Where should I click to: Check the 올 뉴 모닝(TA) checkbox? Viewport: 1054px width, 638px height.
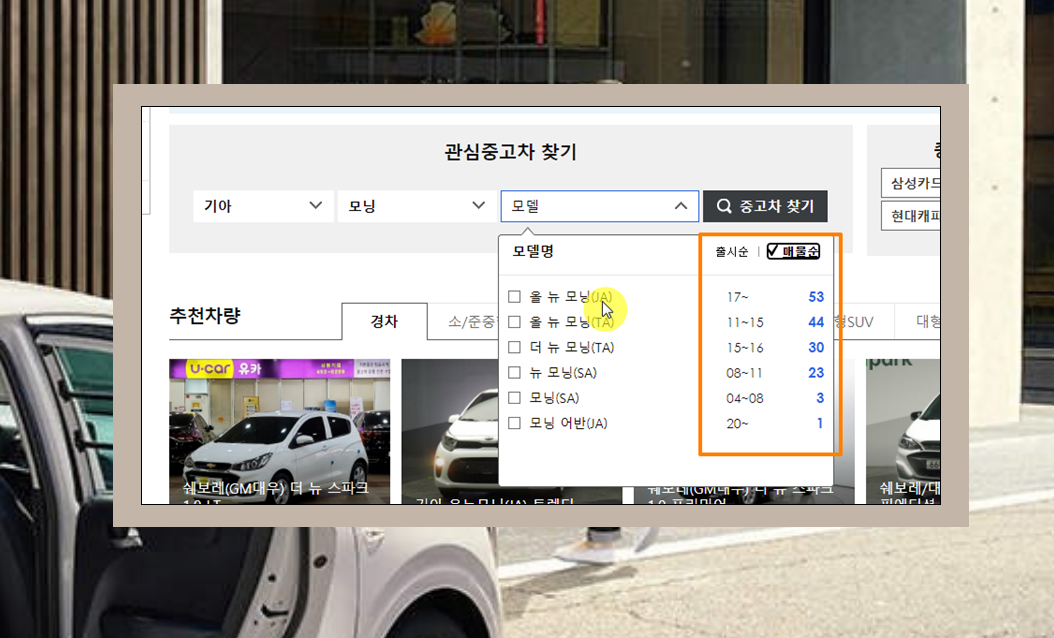(514, 322)
